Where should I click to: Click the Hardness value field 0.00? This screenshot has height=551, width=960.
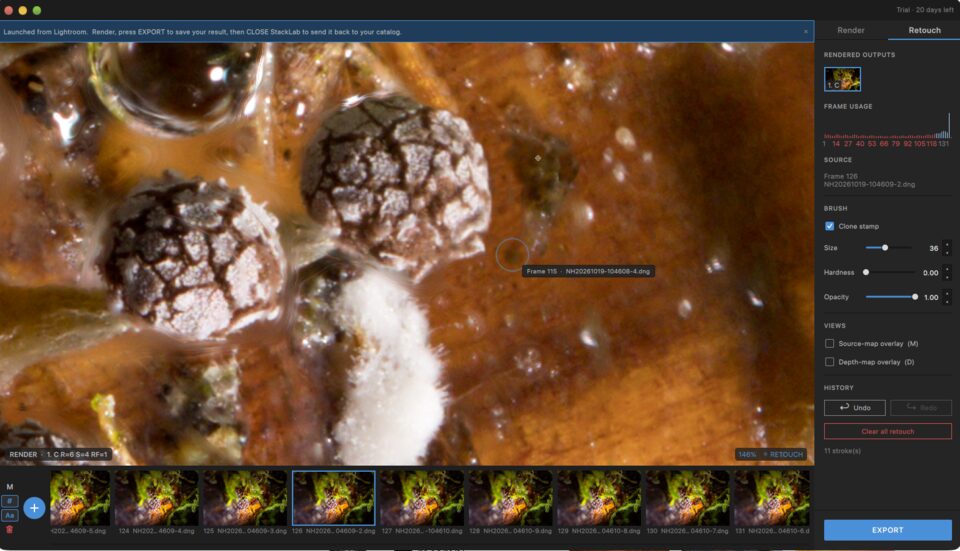pyautogui.click(x=931, y=272)
